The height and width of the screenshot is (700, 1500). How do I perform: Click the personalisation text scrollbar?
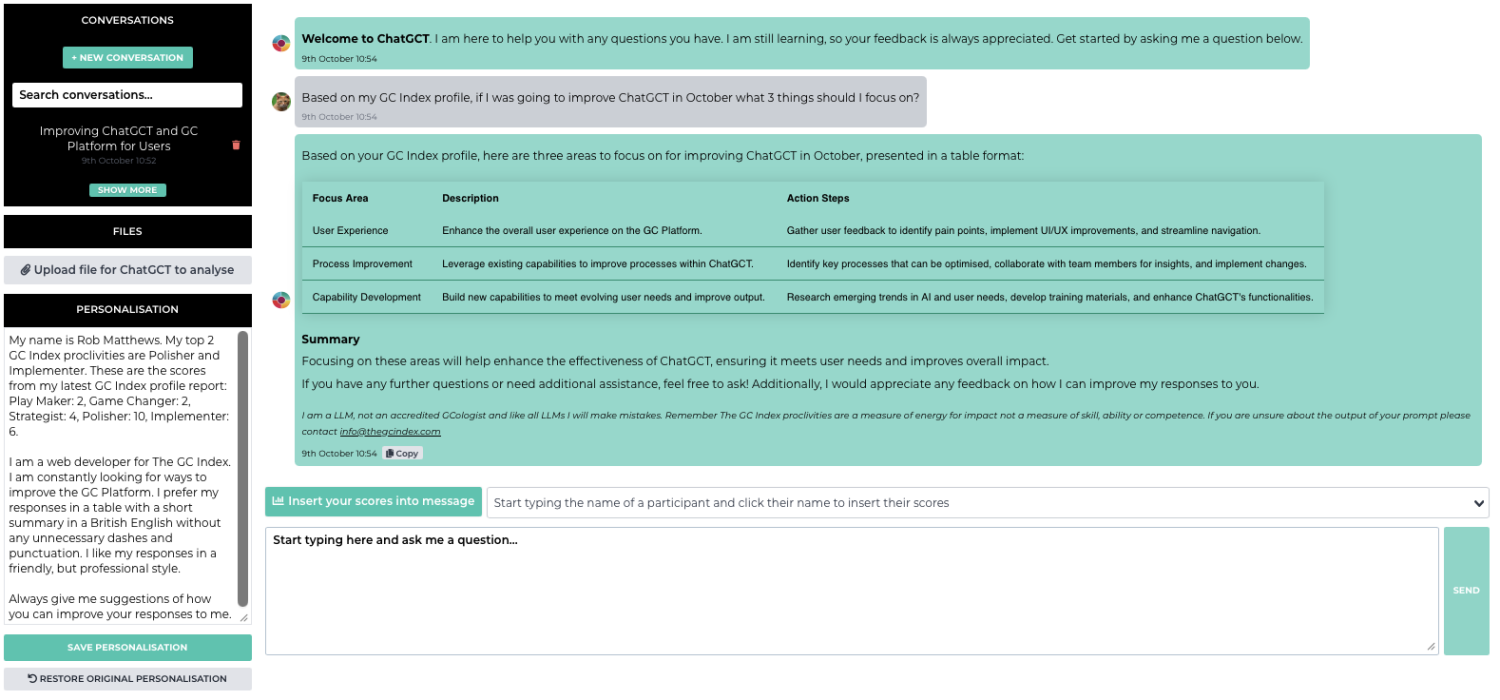pos(243,470)
